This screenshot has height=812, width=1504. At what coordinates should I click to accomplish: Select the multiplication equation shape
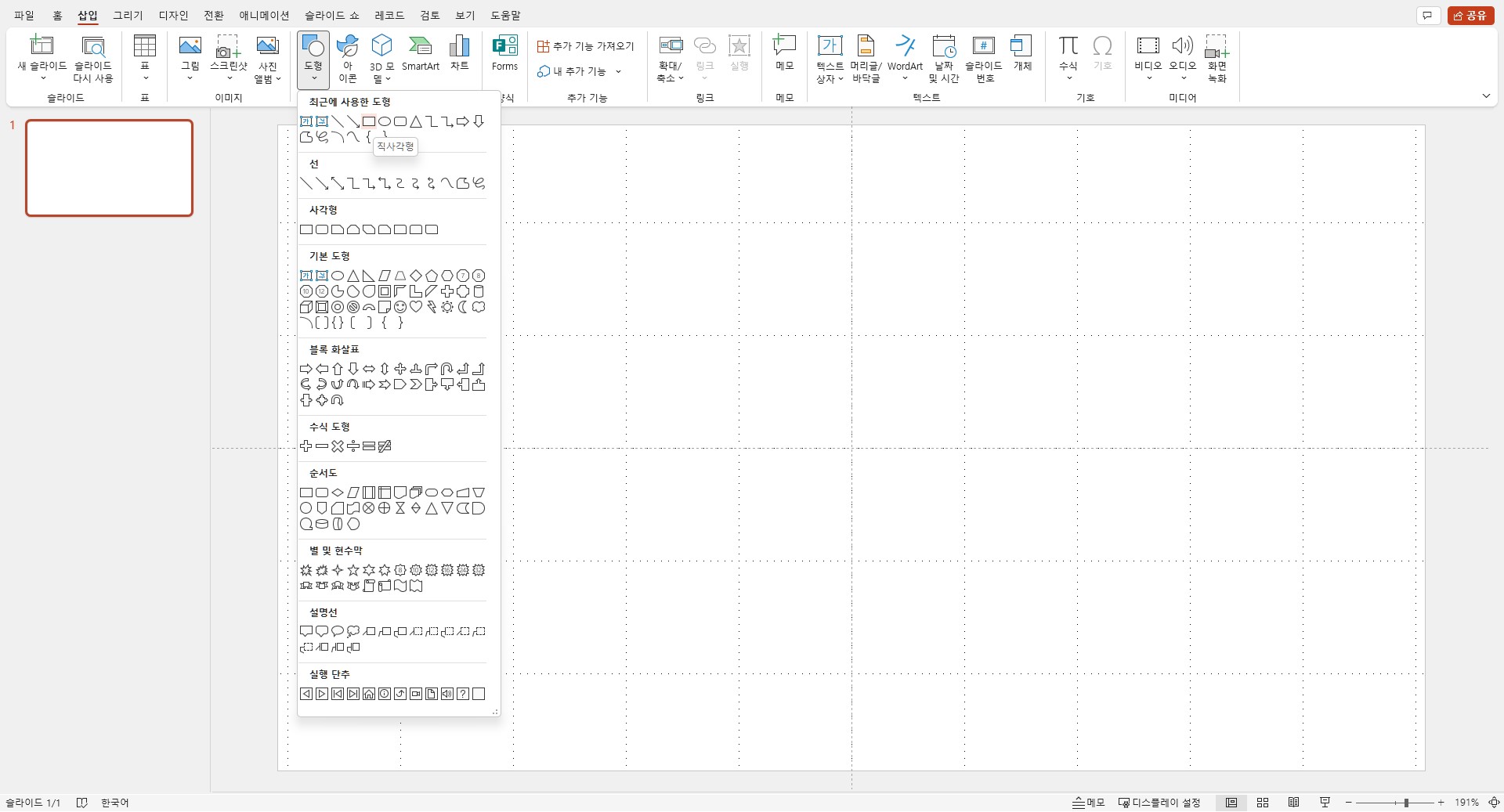(x=338, y=446)
